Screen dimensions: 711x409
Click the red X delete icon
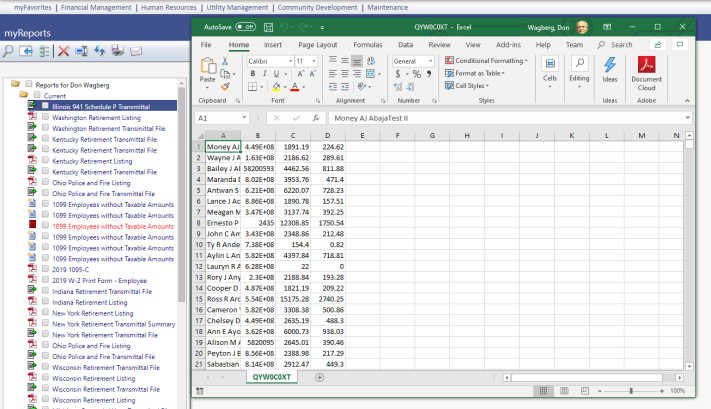(x=64, y=50)
